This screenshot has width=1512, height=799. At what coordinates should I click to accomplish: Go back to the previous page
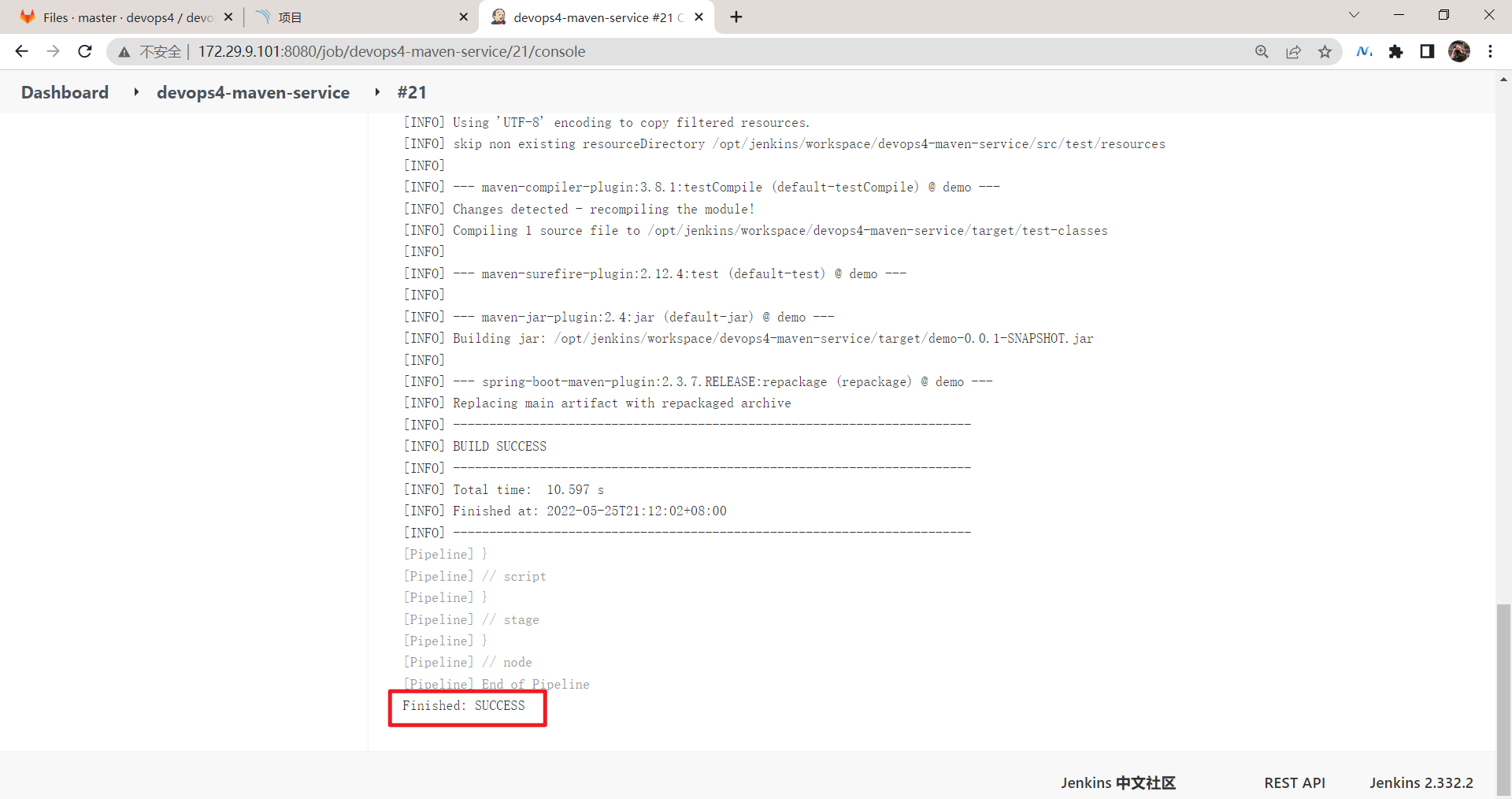(21, 51)
